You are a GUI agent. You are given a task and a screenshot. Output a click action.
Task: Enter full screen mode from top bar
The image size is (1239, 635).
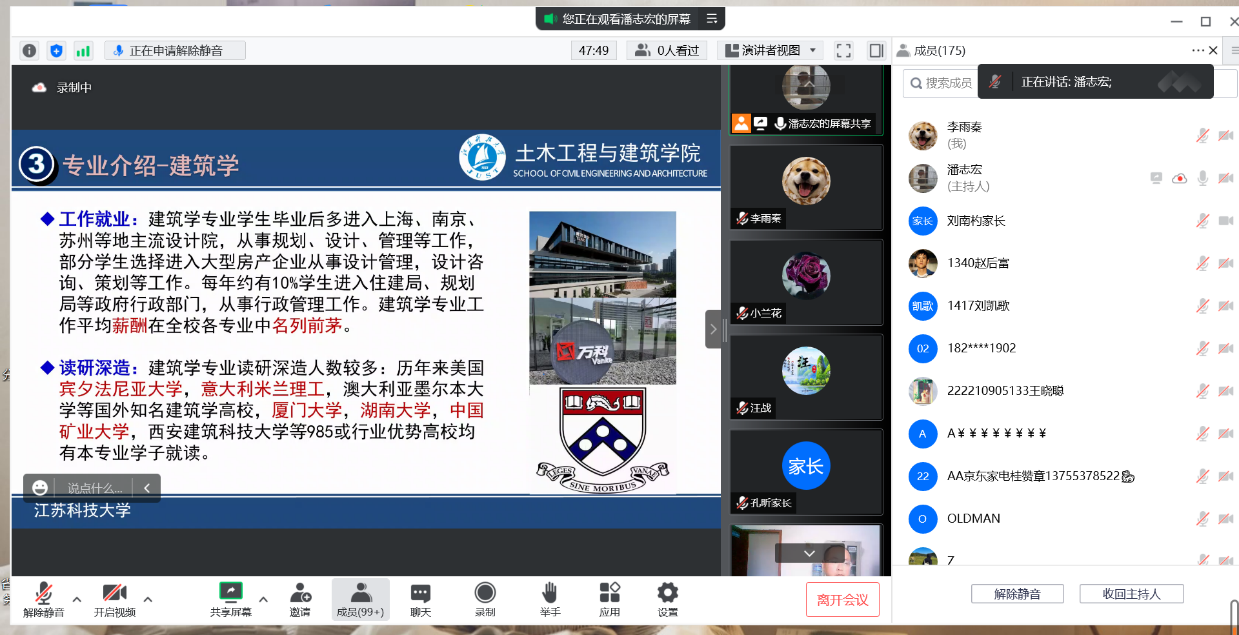[843, 50]
